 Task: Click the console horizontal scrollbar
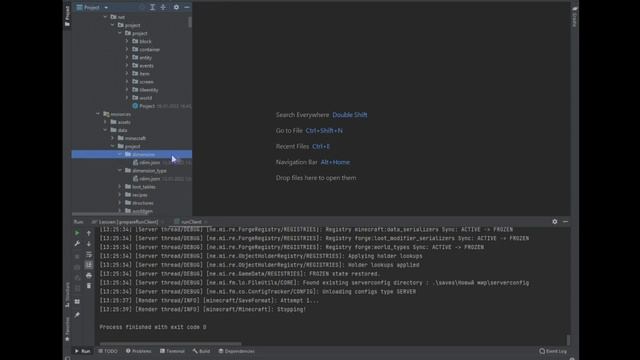point(171,344)
